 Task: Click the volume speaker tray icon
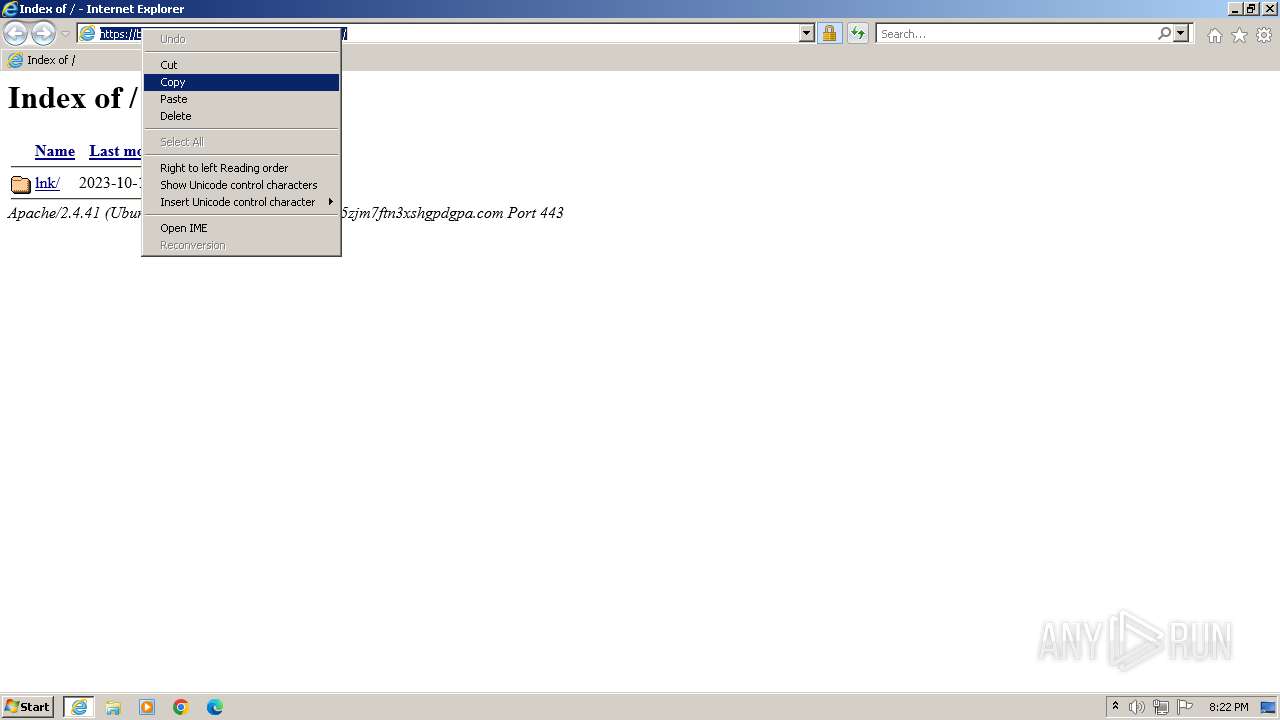point(1137,707)
